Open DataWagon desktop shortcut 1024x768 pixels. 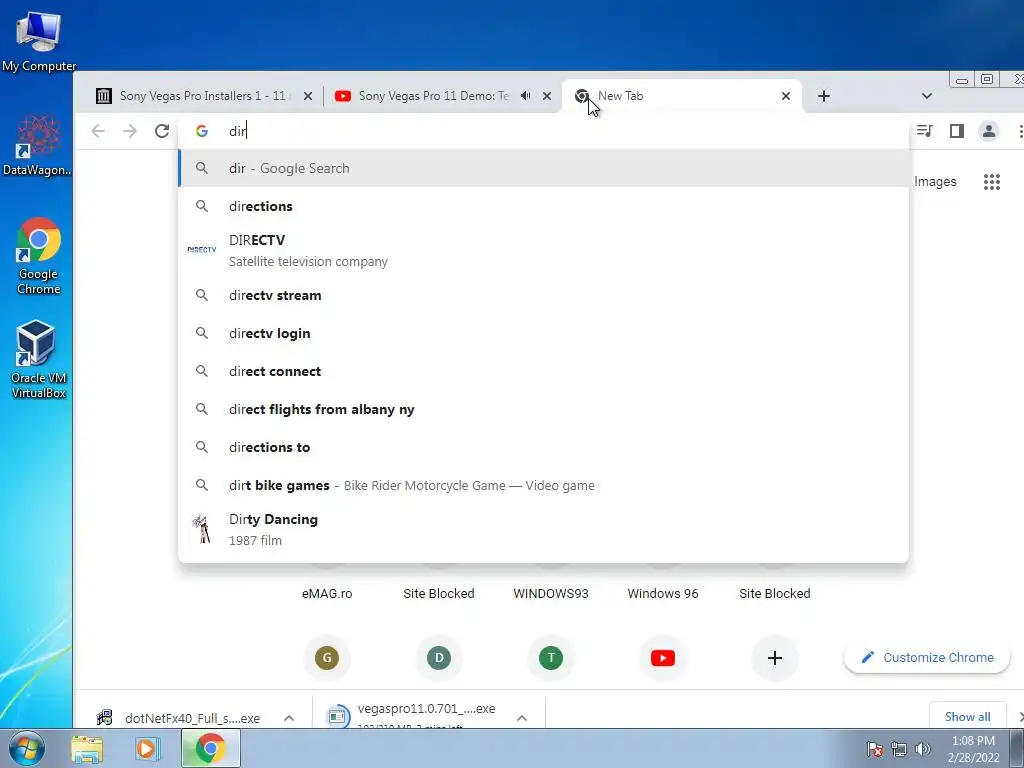pos(38,145)
